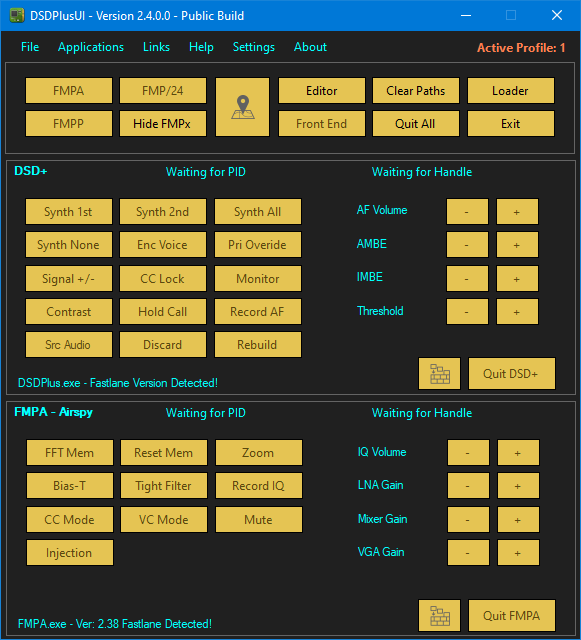This screenshot has width=581, height=640.
Task: Open the About menu
Action: pos(310,47)
